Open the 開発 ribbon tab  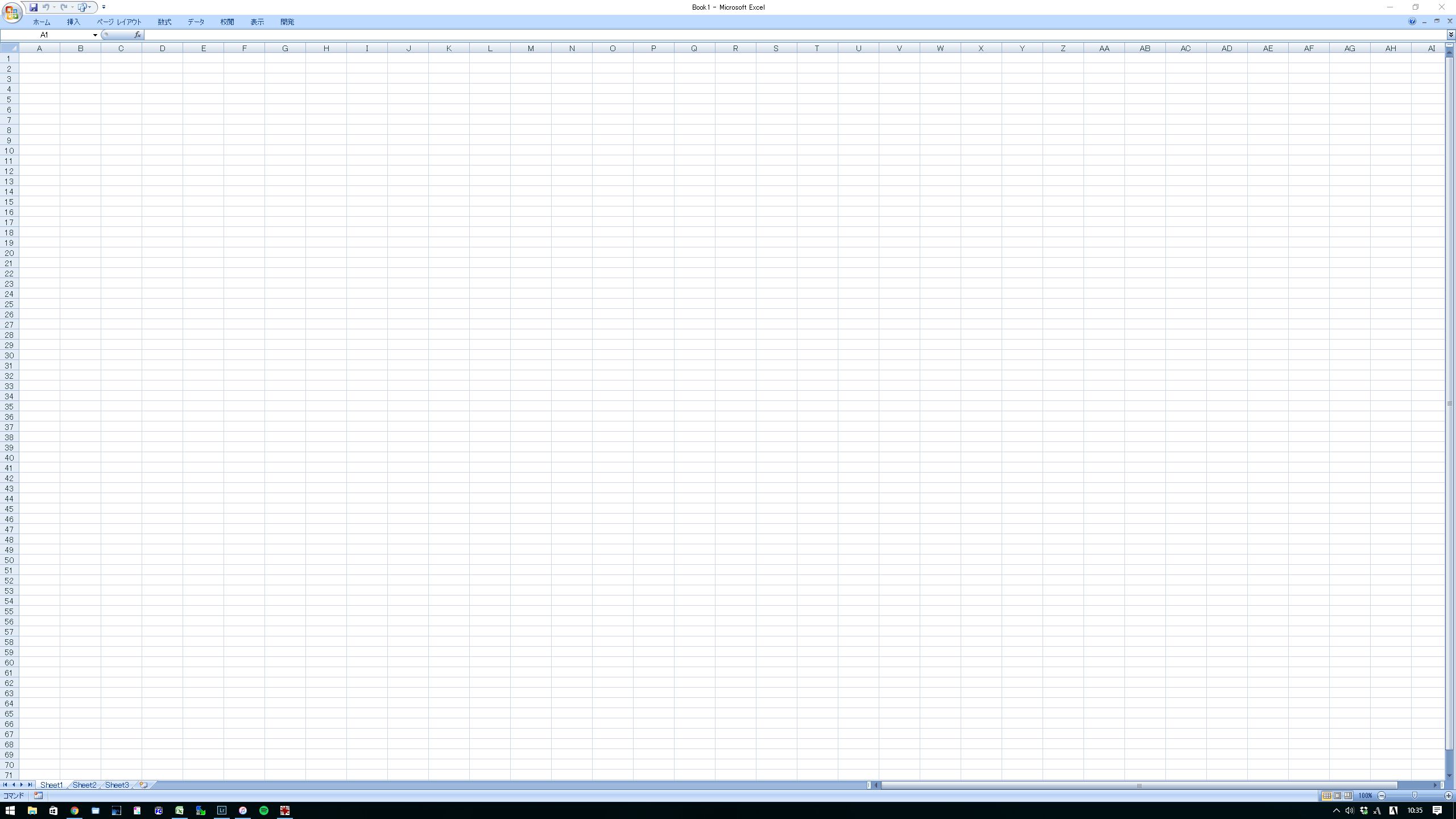(287, 22)
